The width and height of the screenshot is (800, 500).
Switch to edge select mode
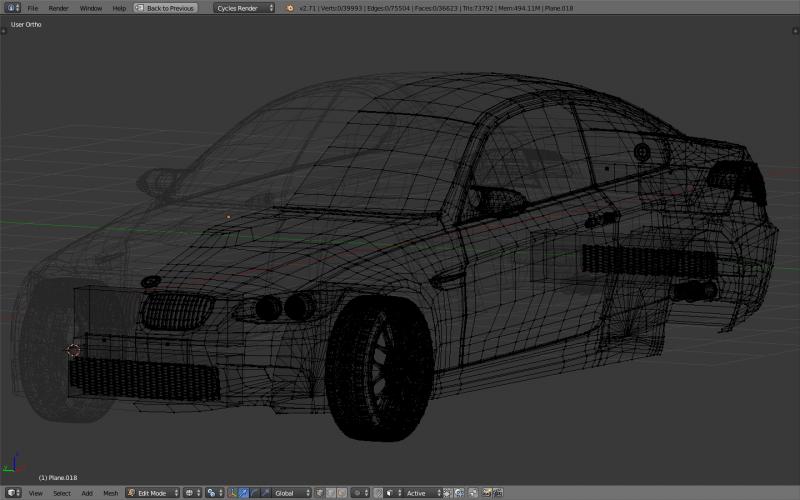click(331, 493)
